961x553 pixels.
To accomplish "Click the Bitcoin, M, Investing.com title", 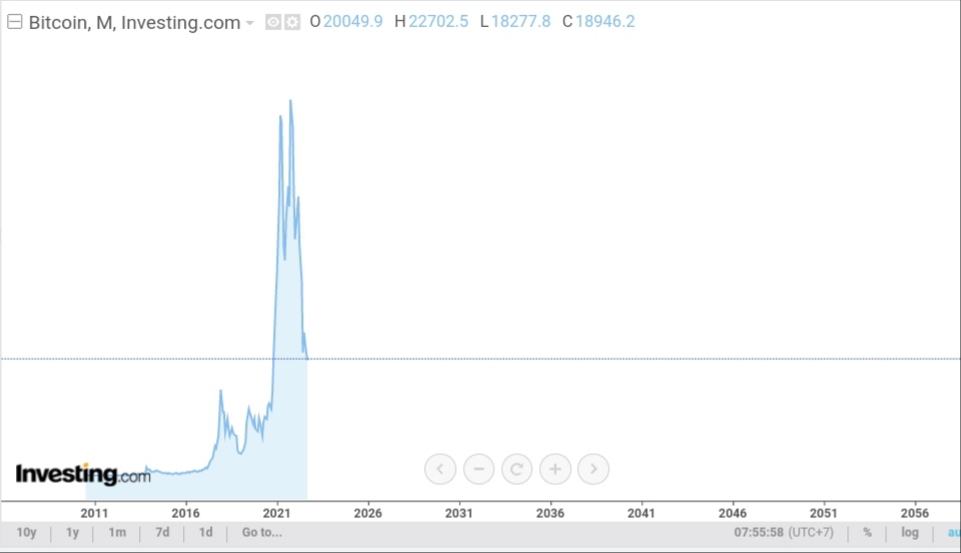I will click(x=134, y=23).
